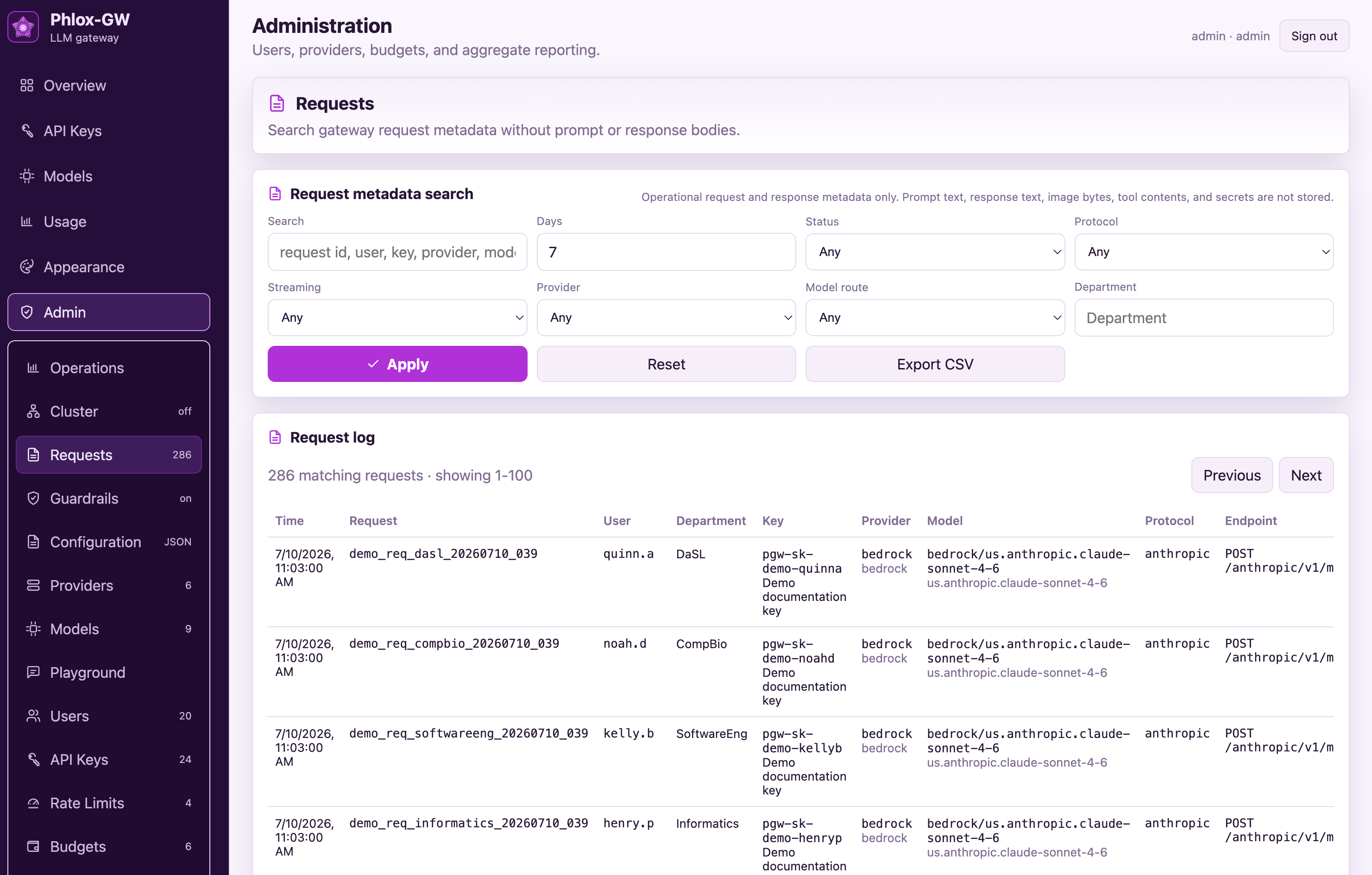Click user kelly.b in the log
This screenshot has width=1372, height=875.
pos(629,733)
